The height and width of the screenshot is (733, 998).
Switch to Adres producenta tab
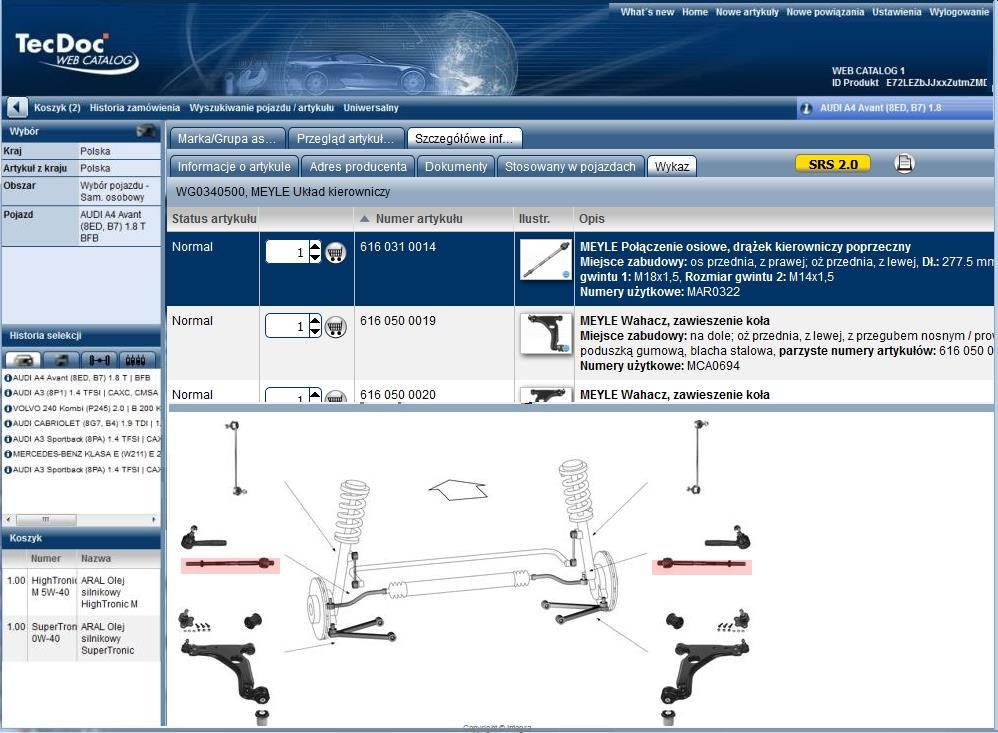coord(358,167)
